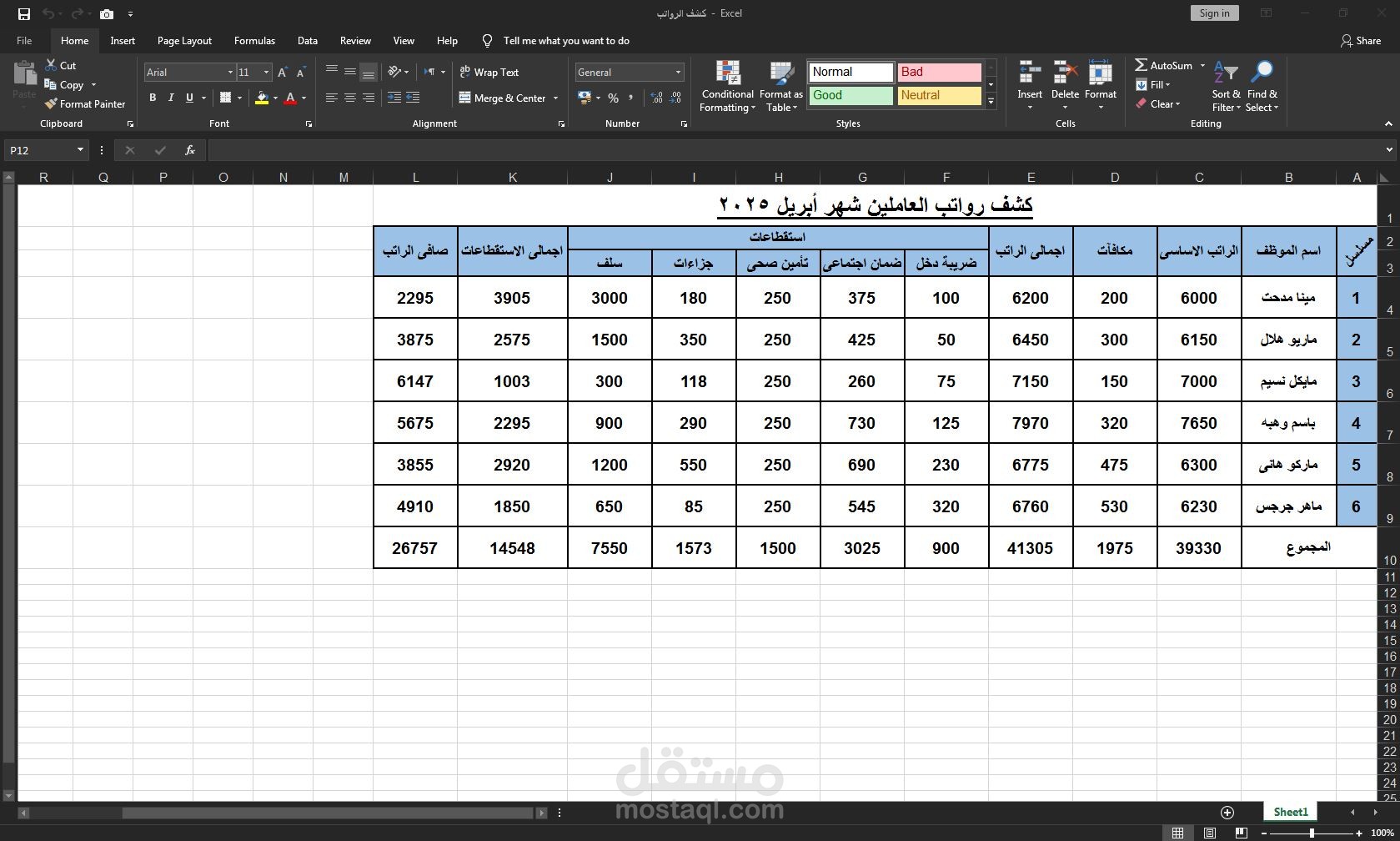Click the Wrap Text icon
This screenshot has width=1400, height=841.
click(465, 72)
